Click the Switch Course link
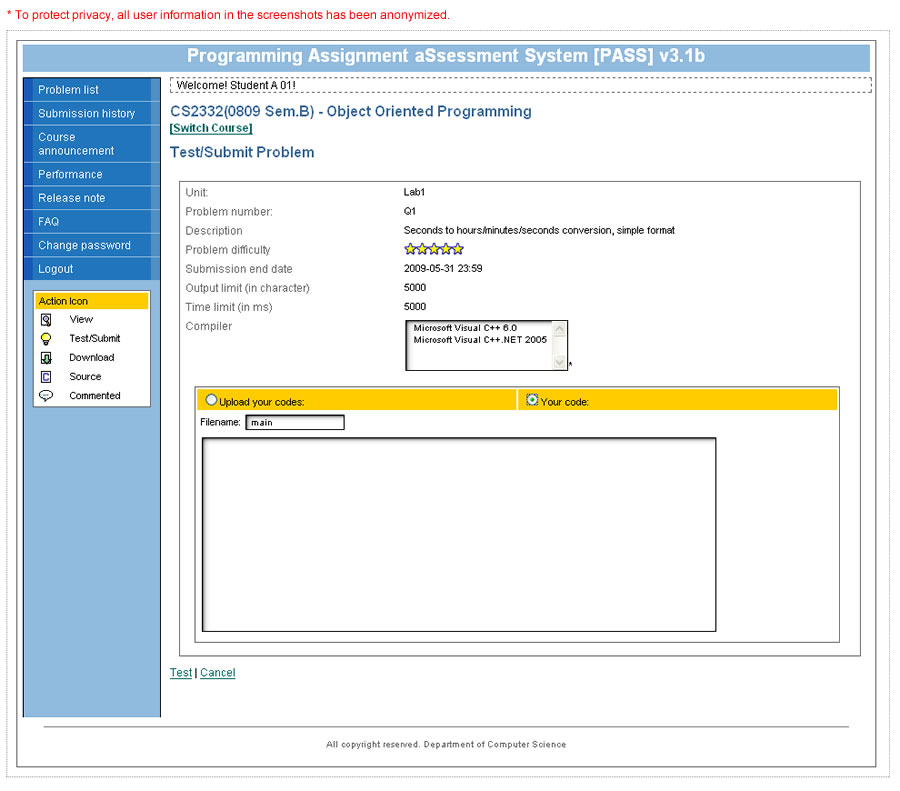This screenshot has width=900, height=791. point(211,128)
